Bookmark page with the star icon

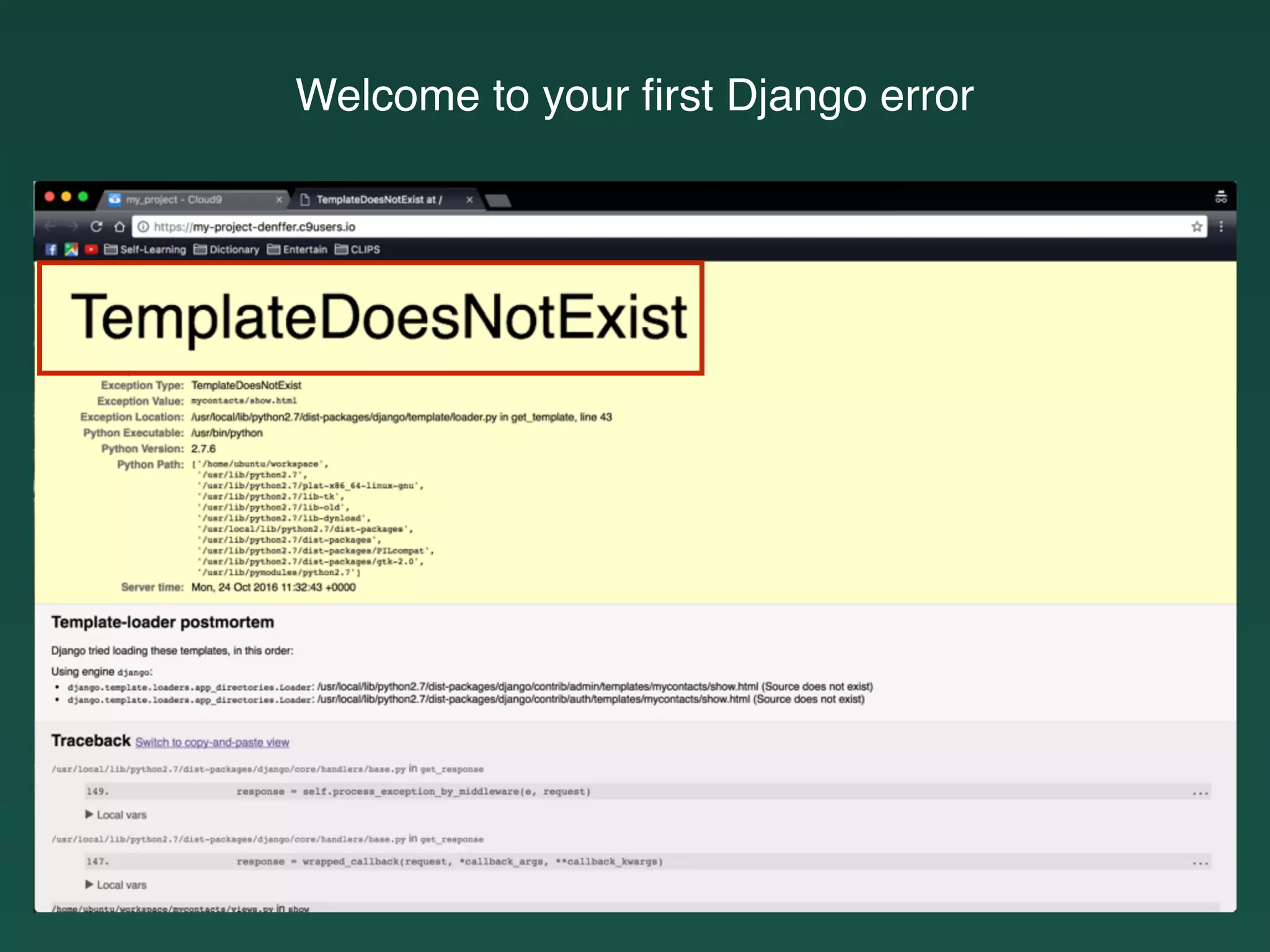pos(1196,227)
